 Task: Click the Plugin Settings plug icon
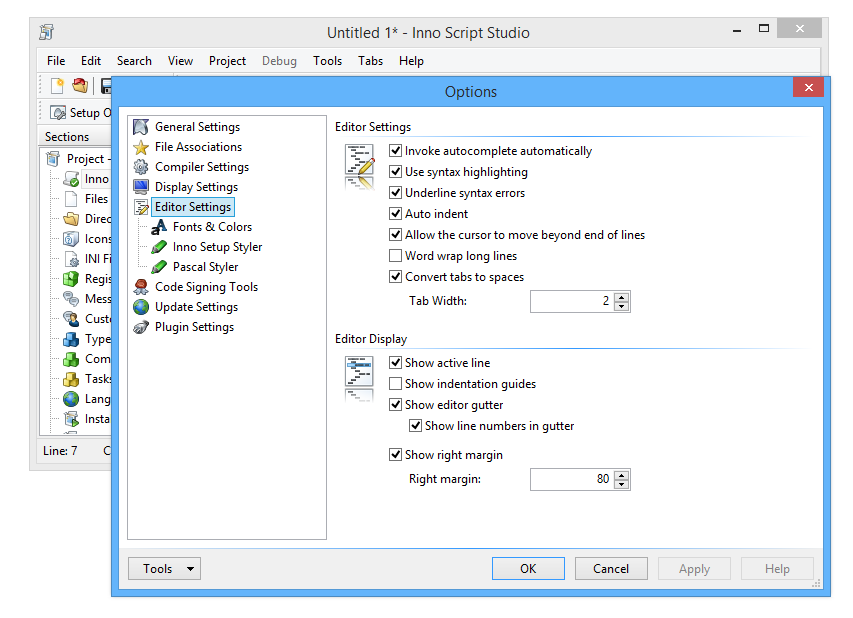click(x=141, y=327)
